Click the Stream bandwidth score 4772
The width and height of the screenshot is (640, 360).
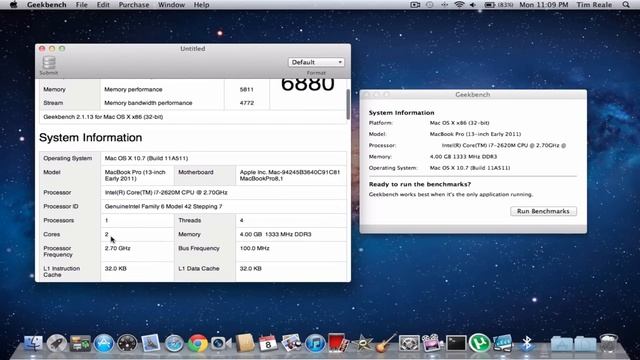247,103
